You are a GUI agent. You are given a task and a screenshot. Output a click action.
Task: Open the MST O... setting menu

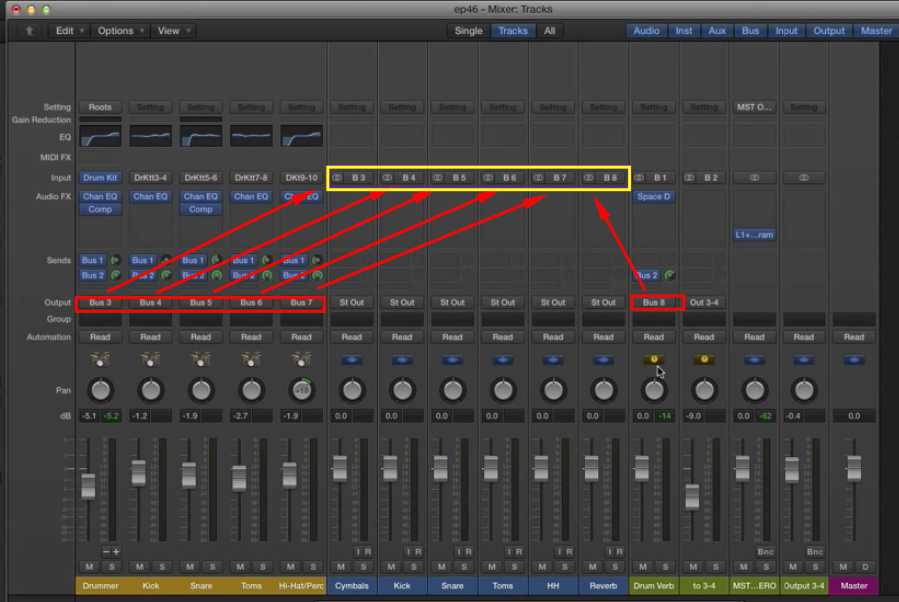click(754, 107)
